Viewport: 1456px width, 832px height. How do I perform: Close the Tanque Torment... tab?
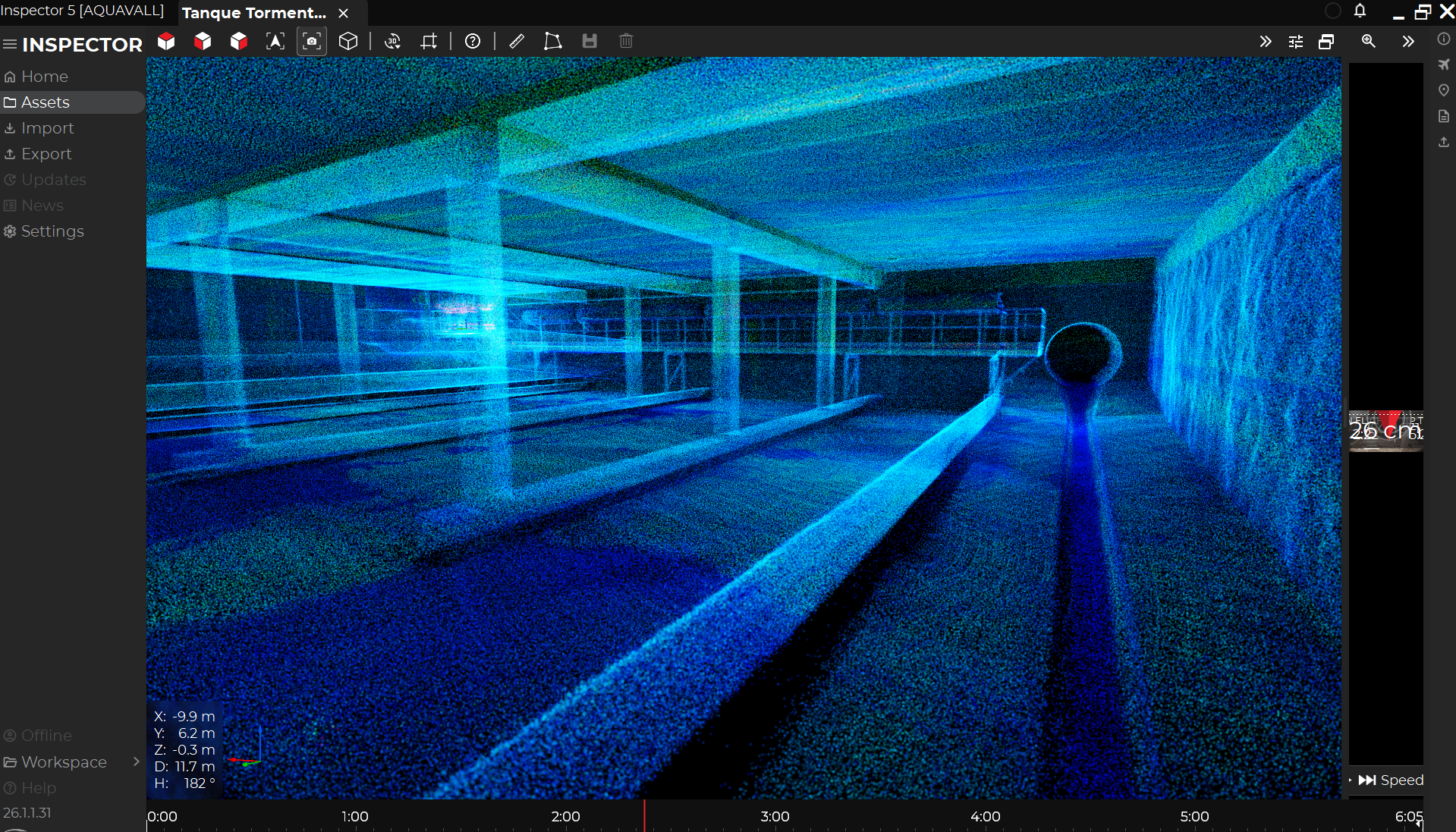point(344,13)
